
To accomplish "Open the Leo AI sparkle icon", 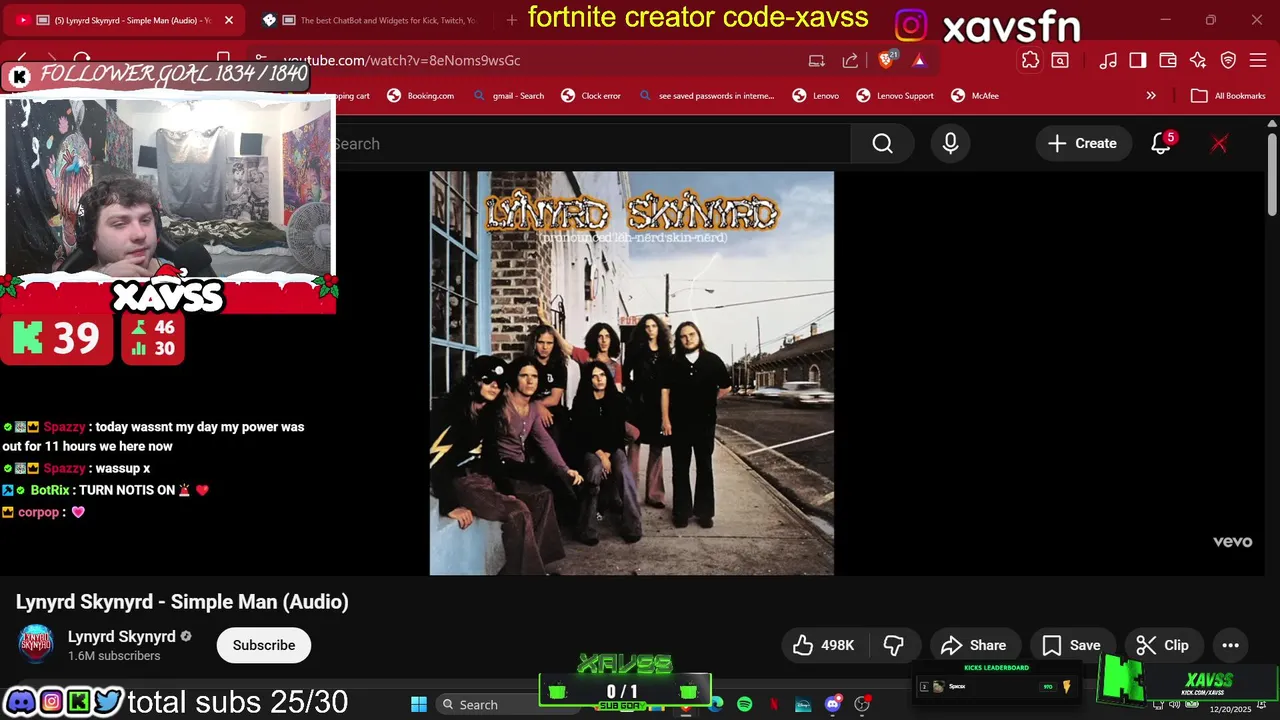I will click(1198, 60).
